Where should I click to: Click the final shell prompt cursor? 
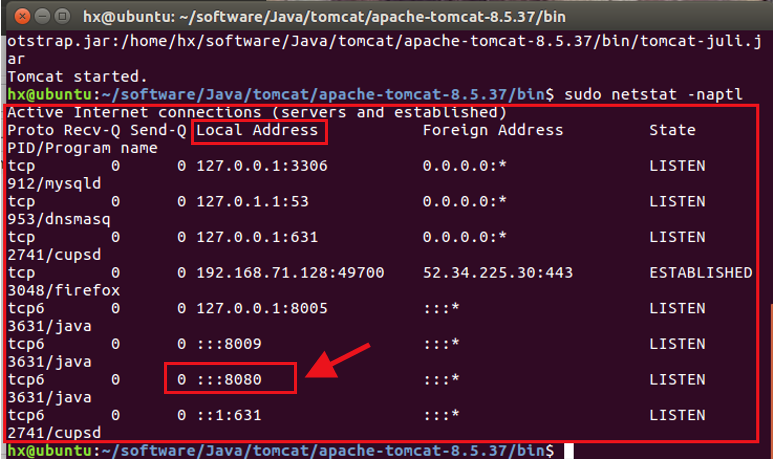tap(569, 451)
